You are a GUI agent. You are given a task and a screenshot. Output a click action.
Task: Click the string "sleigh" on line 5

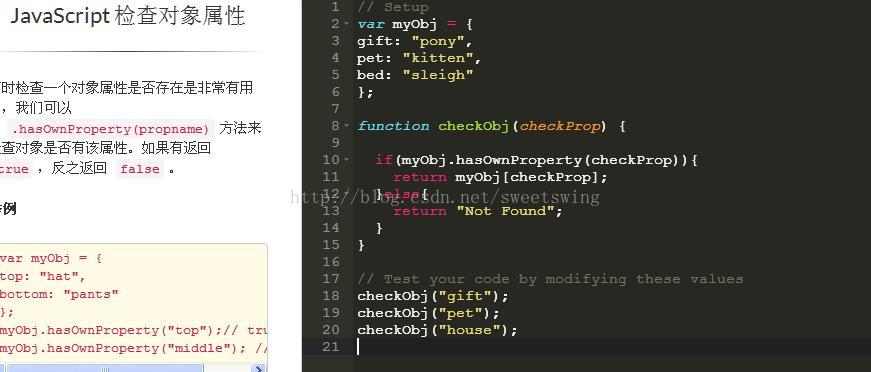pyautogui.click(x=437, y=75)
